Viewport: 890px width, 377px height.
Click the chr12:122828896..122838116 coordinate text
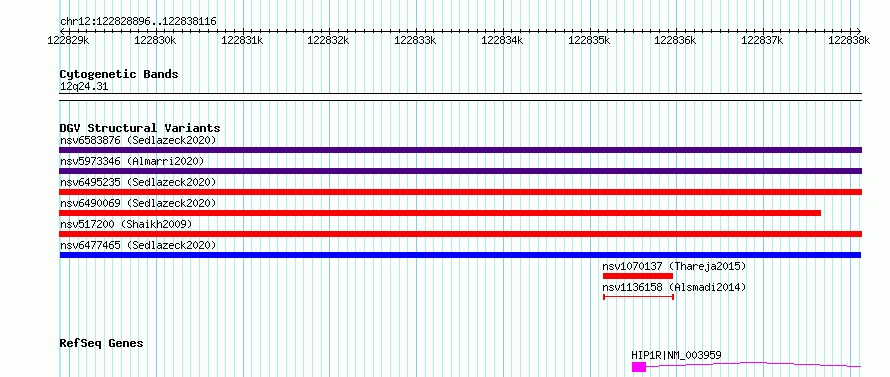coord(138,22)
